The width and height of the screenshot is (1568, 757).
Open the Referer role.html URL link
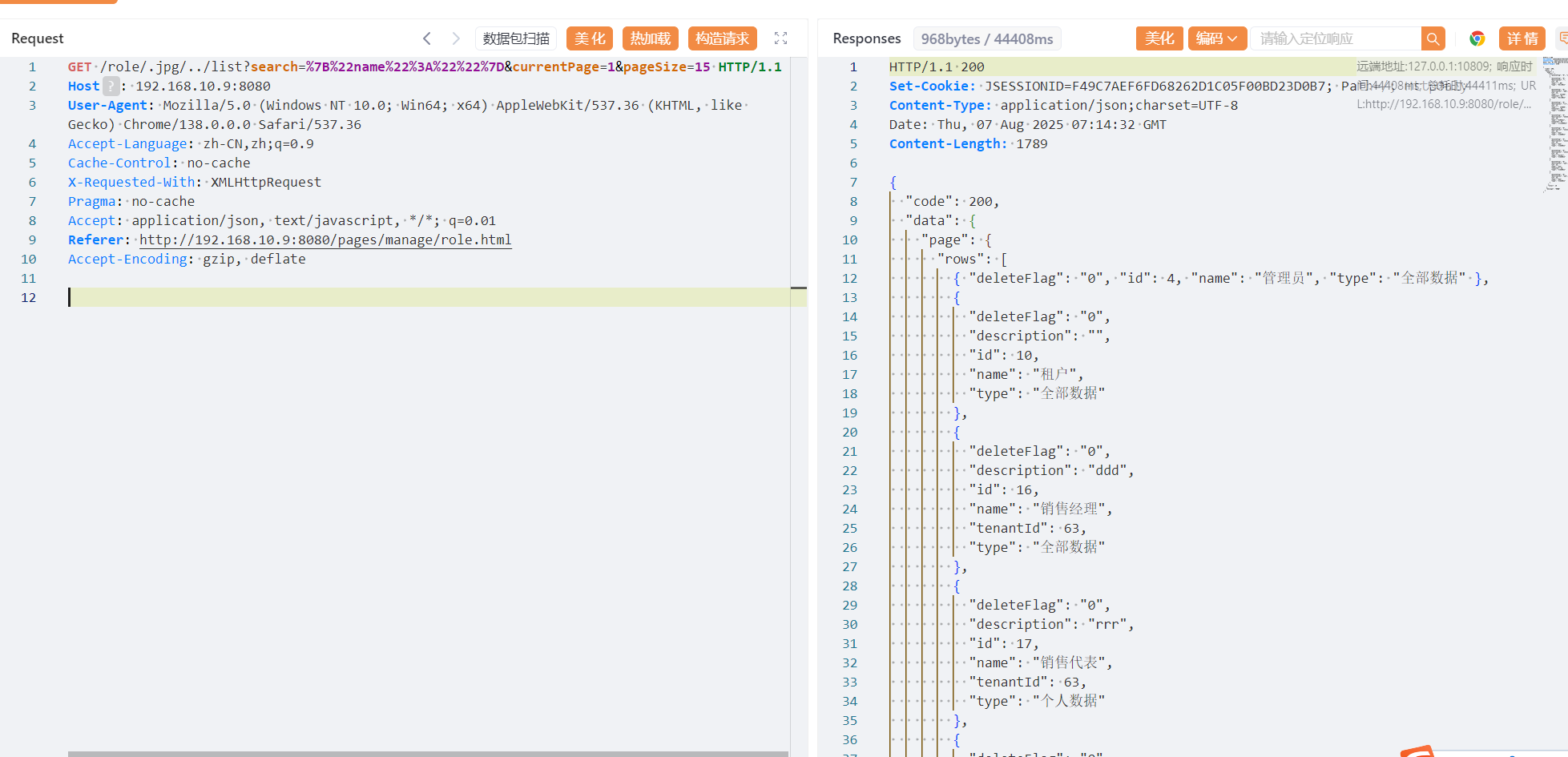[325, 240]
